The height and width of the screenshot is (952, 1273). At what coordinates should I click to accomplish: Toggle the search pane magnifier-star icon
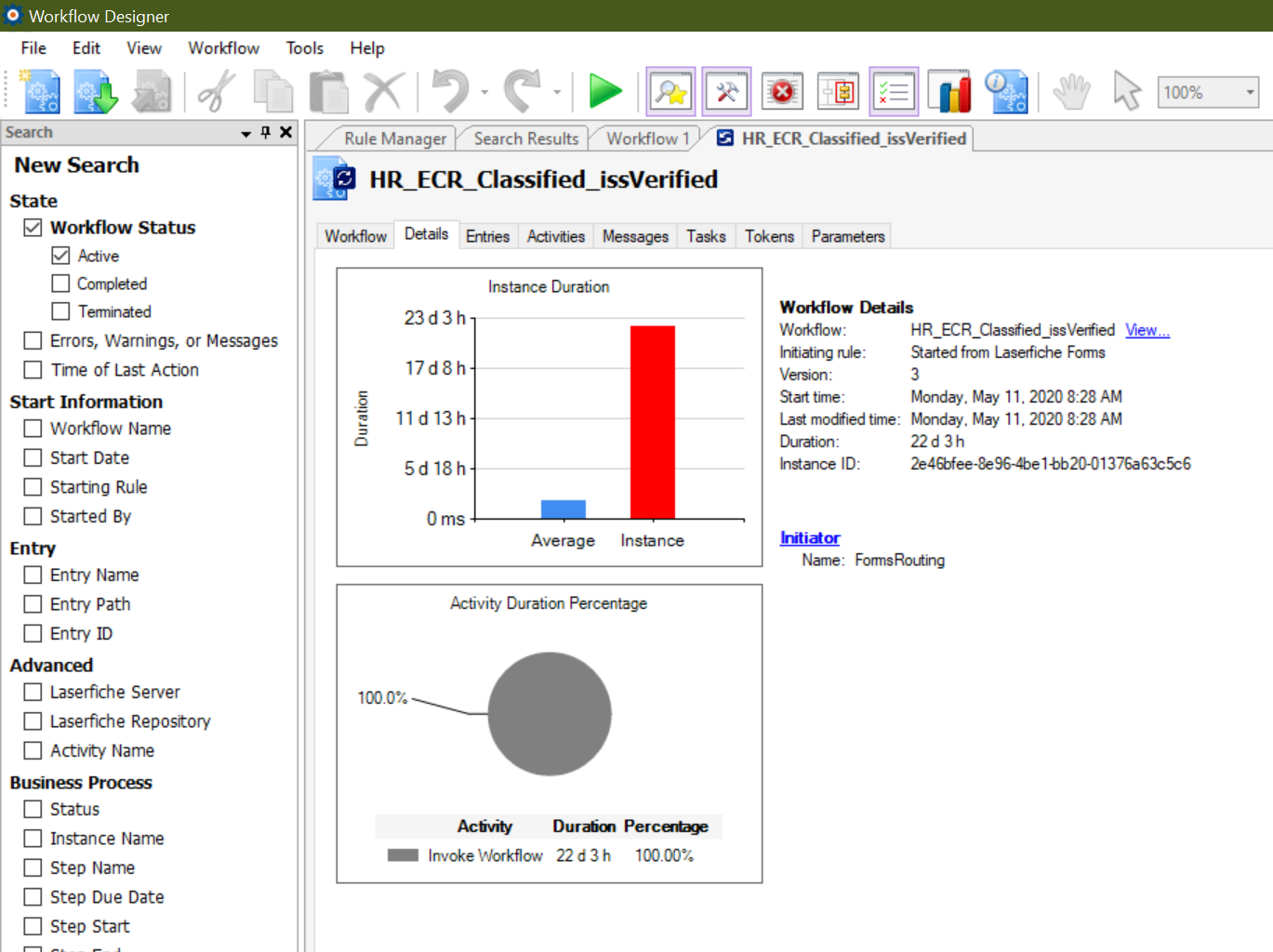[x=670, y=92]
